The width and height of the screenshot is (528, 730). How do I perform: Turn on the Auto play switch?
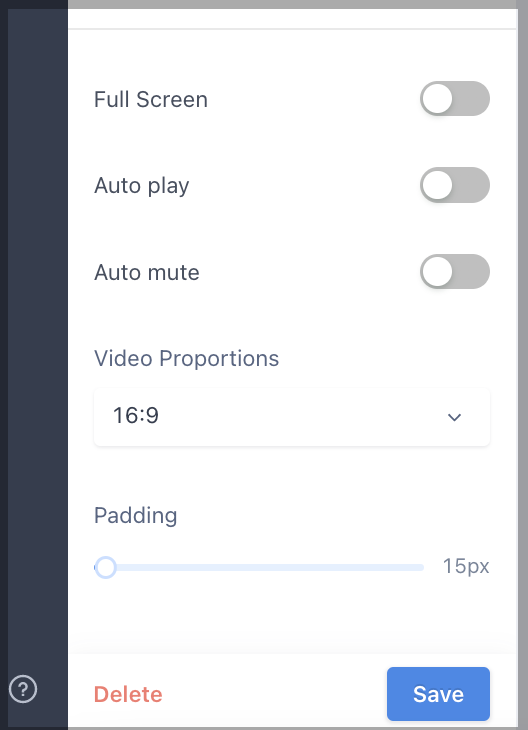pyautogui.click(x=454, y=185)
